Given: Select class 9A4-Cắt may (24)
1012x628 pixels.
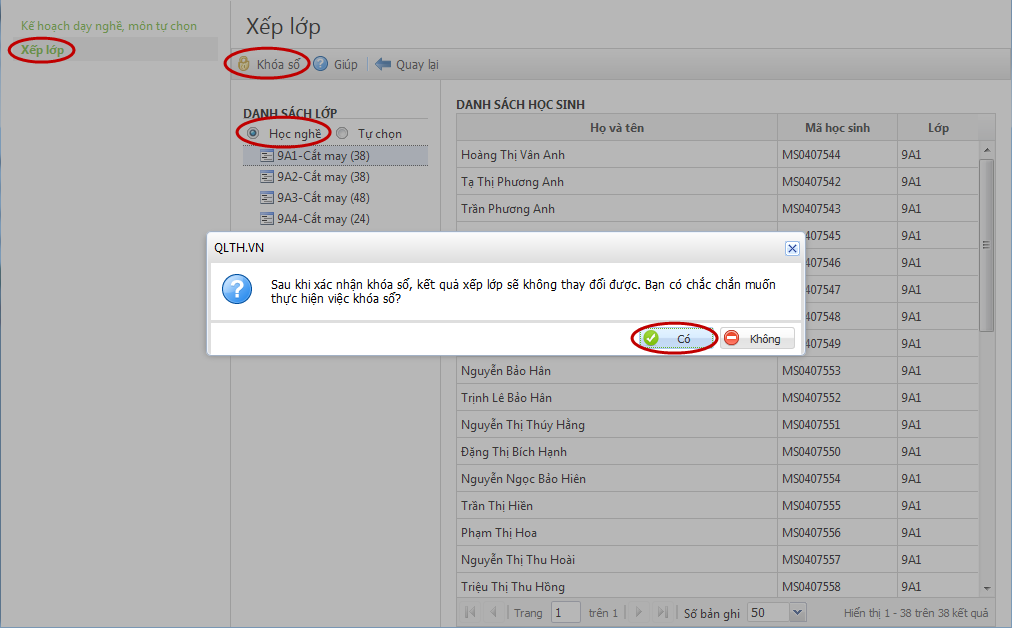Looking at the screenshot, I should tap(335, 219).
